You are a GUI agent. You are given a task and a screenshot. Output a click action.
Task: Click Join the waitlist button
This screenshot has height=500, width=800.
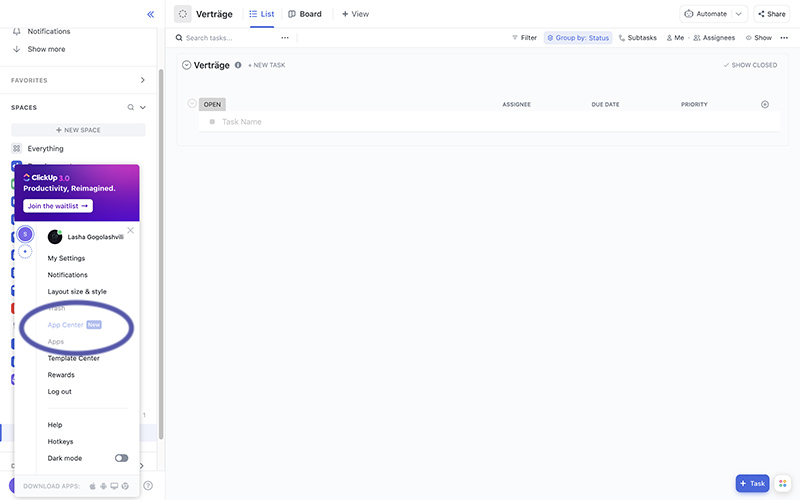tap(58, 206)
